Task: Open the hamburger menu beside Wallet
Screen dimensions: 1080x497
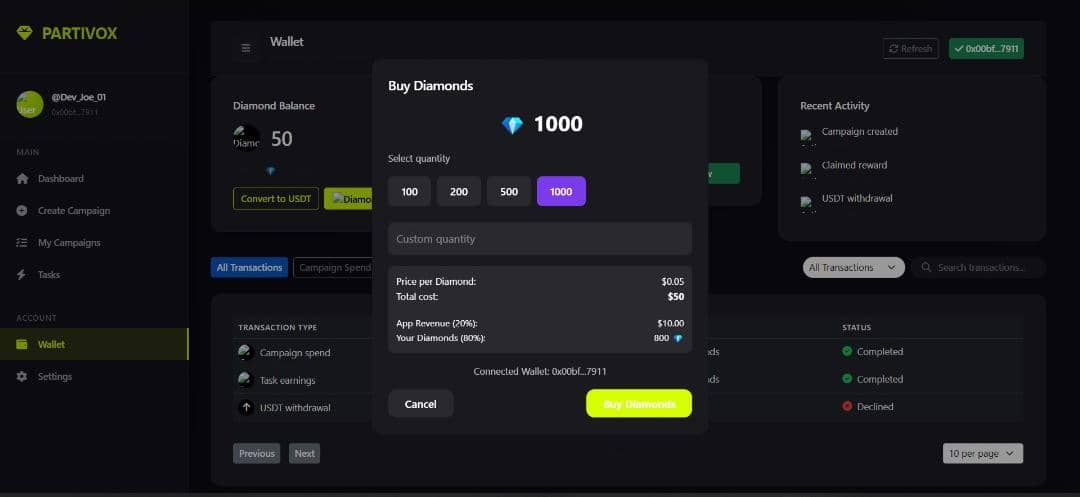Action: coord(246,48)
